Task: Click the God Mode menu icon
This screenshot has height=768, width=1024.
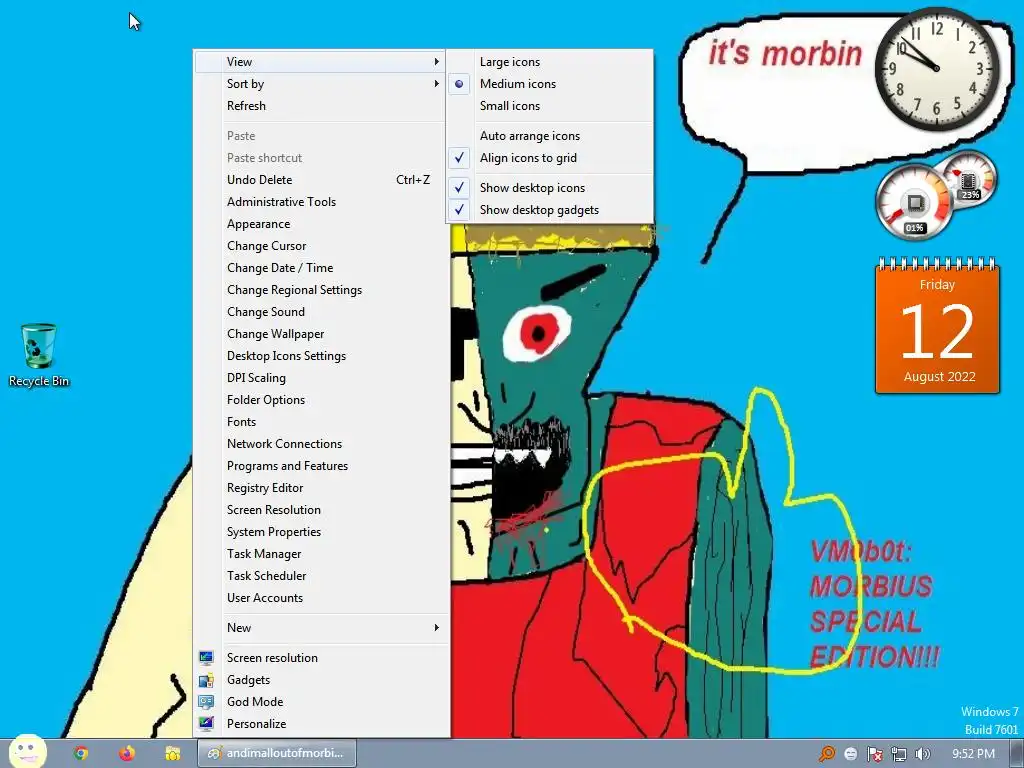Action: pos(206,702)
